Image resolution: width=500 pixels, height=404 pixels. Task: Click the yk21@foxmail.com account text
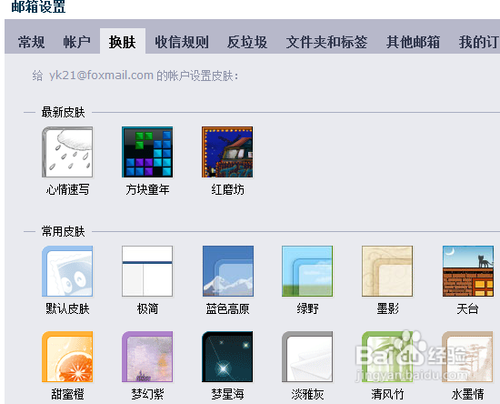click(101, 75)
